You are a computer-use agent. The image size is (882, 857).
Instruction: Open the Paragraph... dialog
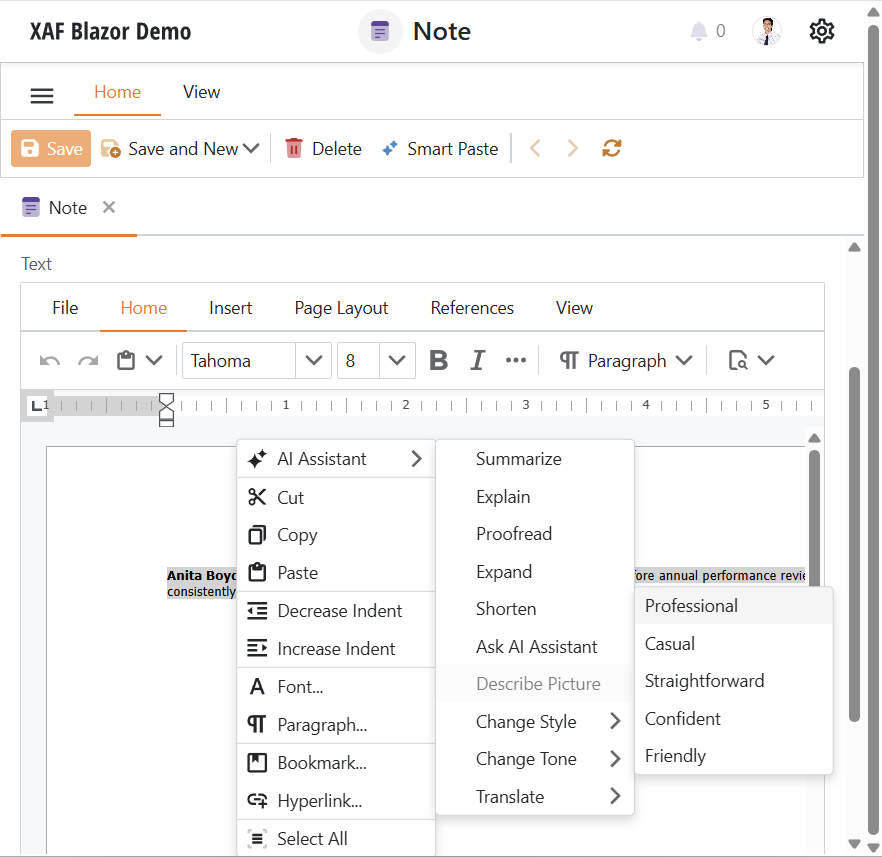tap(336, 724)
